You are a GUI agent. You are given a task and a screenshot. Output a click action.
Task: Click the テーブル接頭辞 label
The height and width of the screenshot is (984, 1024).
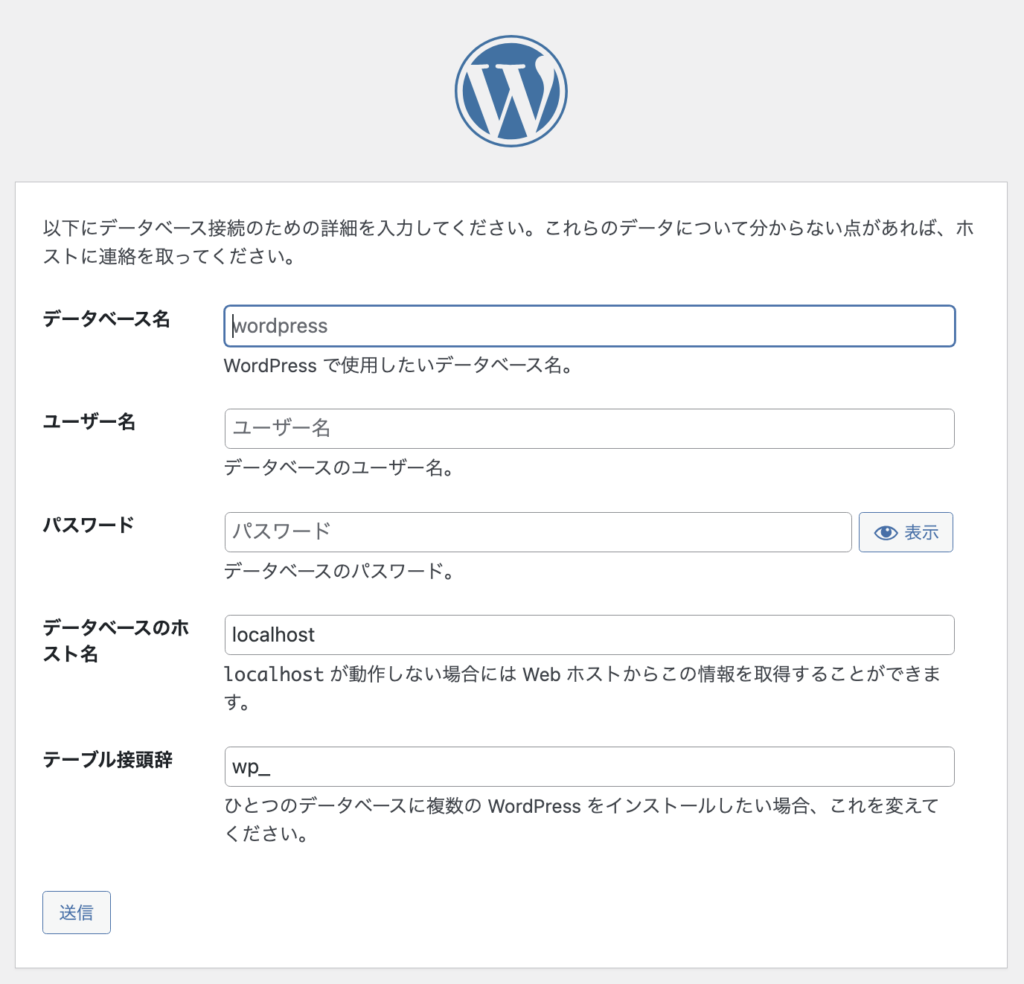tap(108, 759)
